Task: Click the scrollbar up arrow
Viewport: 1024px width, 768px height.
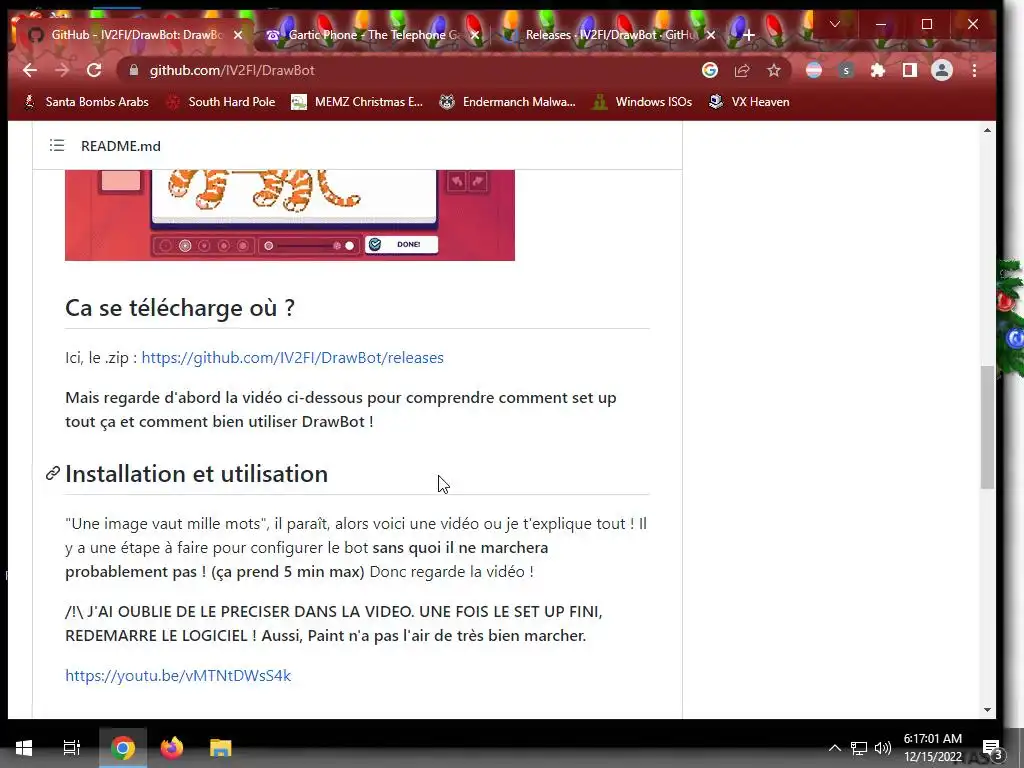Action: (987, 131)
